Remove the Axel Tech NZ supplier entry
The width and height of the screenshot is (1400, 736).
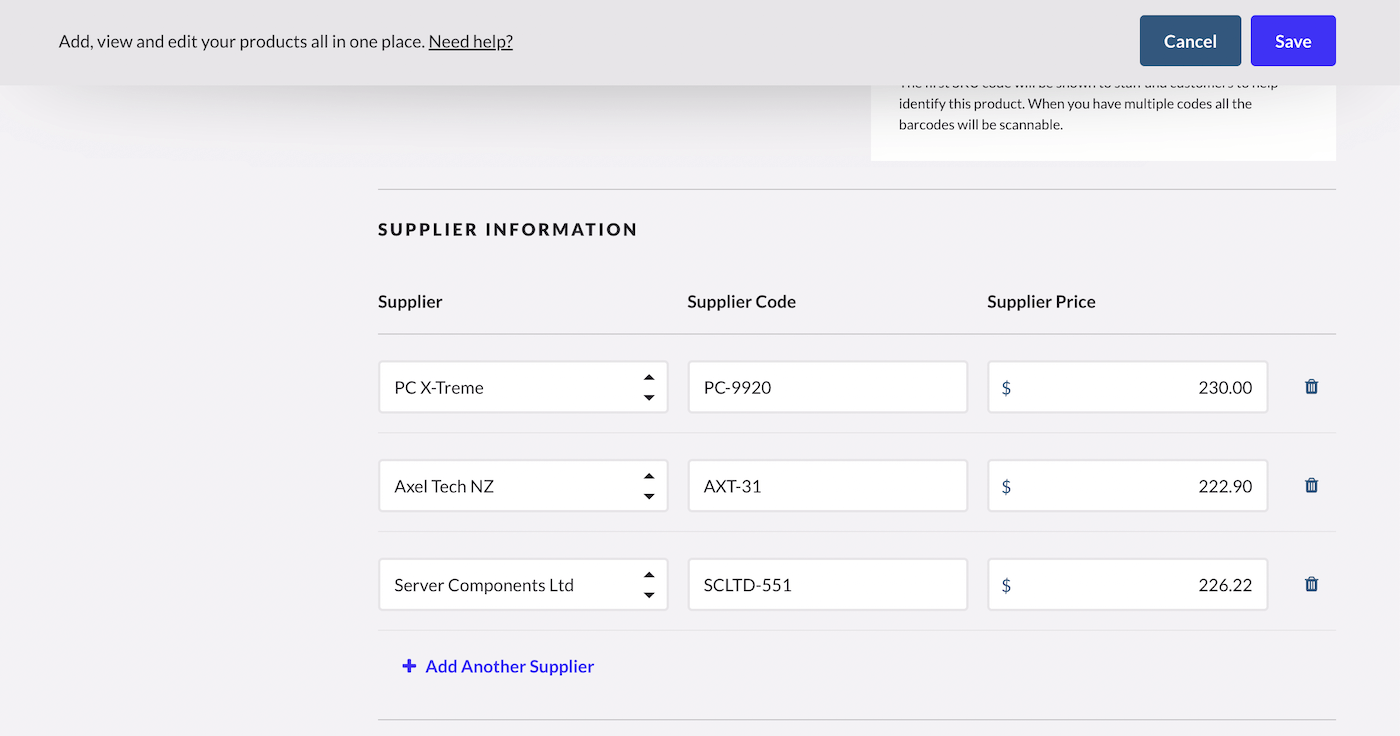(x=1311, y=485)
